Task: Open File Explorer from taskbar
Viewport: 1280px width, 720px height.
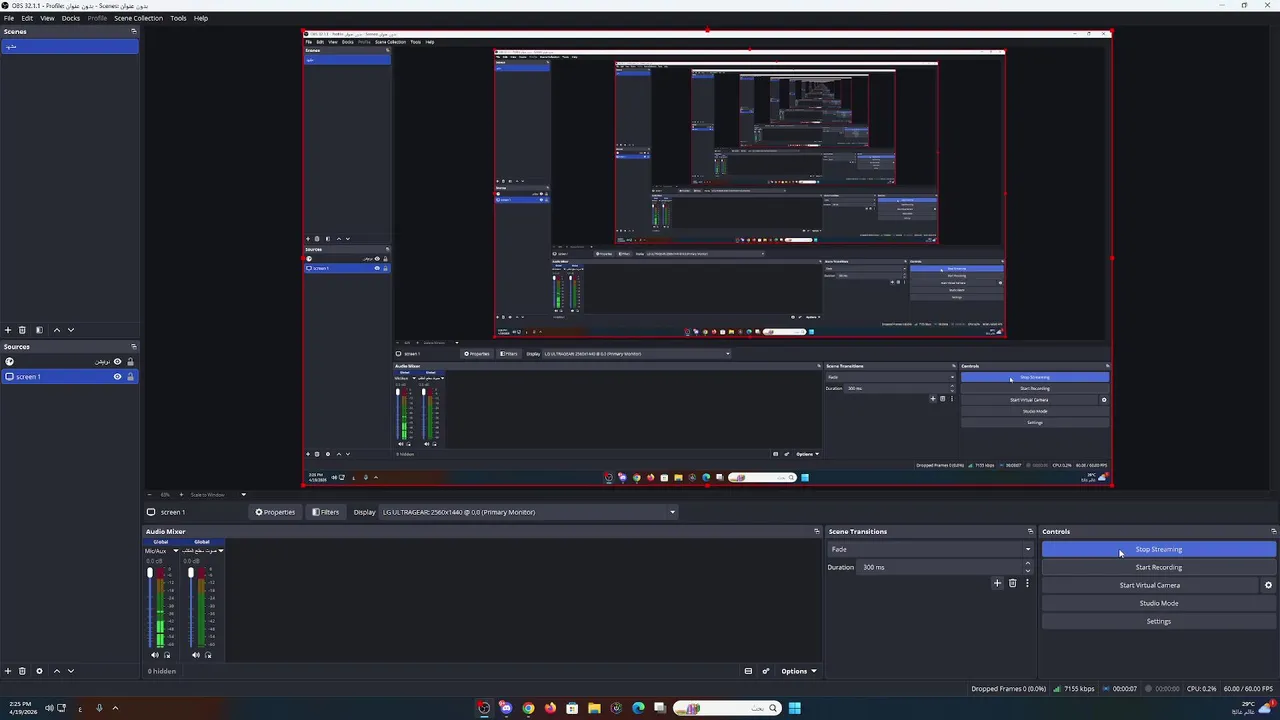Action: (594, 708)
